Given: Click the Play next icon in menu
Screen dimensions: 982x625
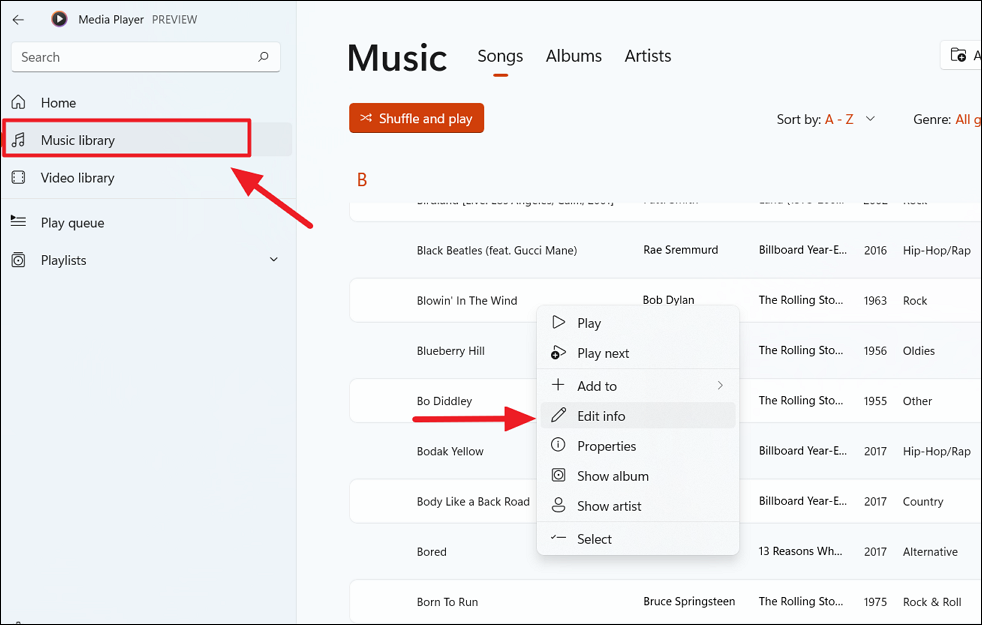Looking at the screenshot, I should (558, 353).
